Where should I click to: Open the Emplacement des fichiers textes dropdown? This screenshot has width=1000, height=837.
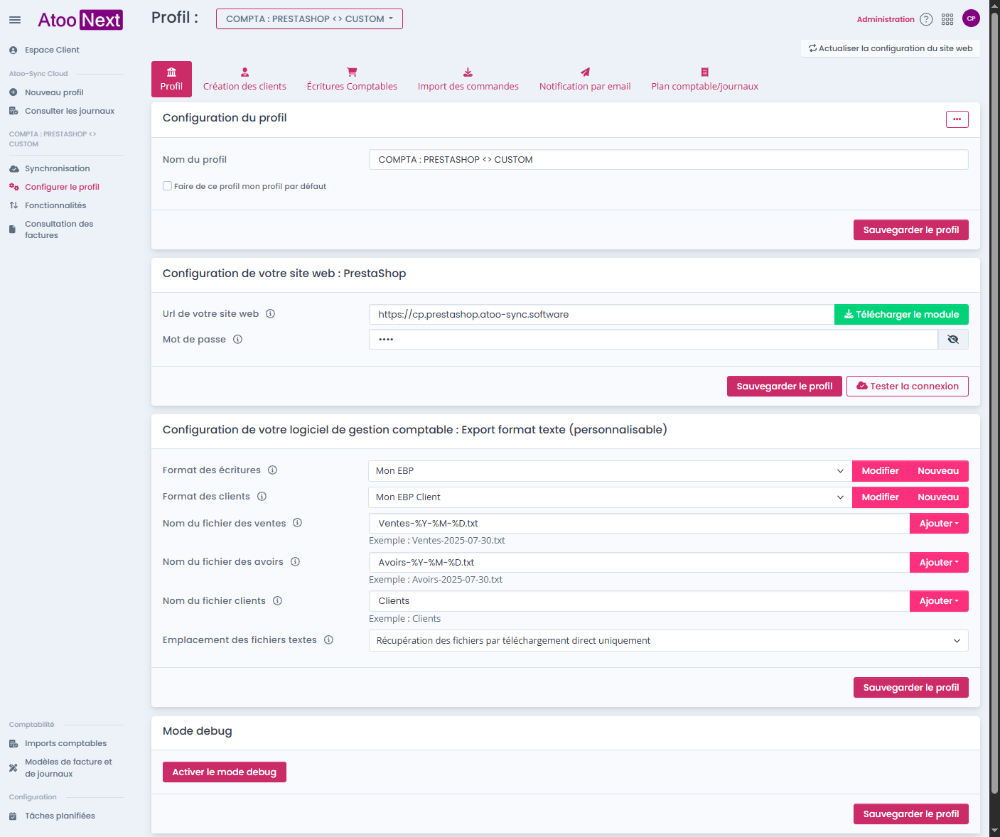point(668,641)
